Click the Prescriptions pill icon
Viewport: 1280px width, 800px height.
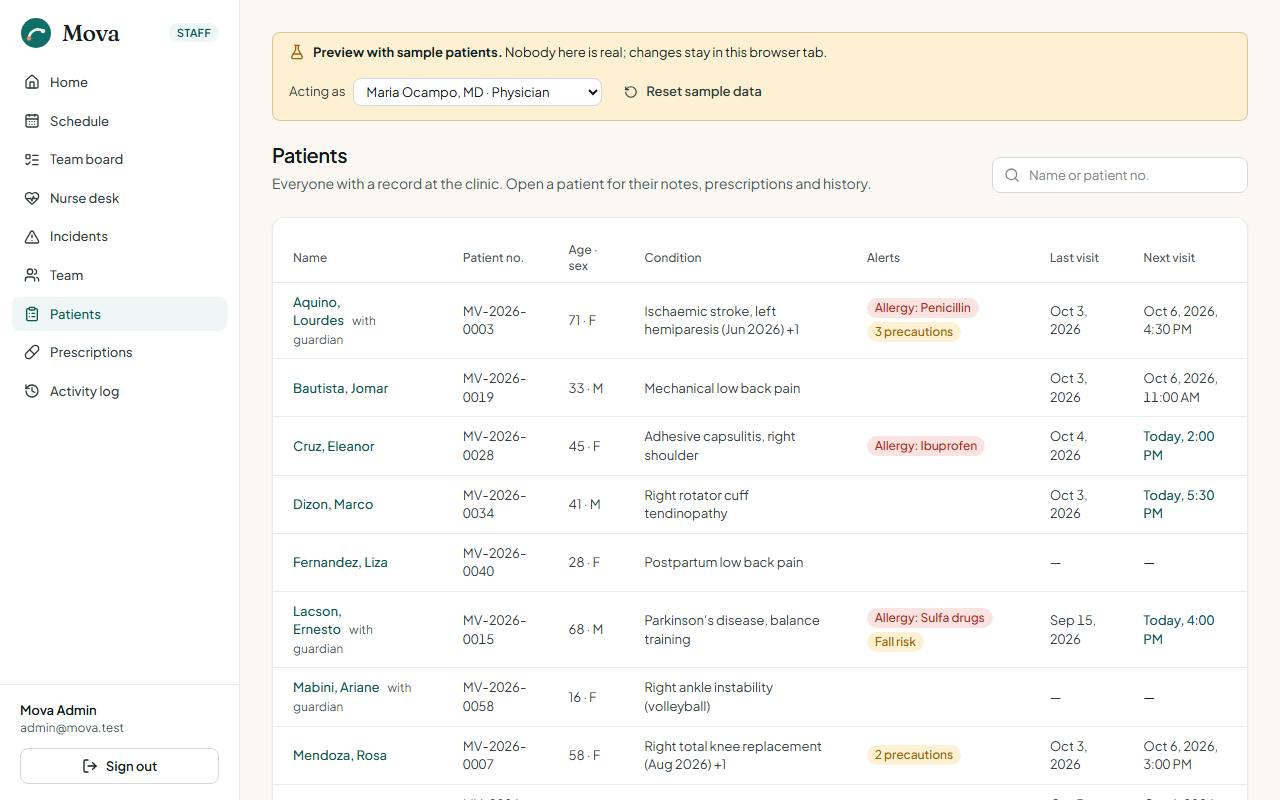tap(32, 352)
